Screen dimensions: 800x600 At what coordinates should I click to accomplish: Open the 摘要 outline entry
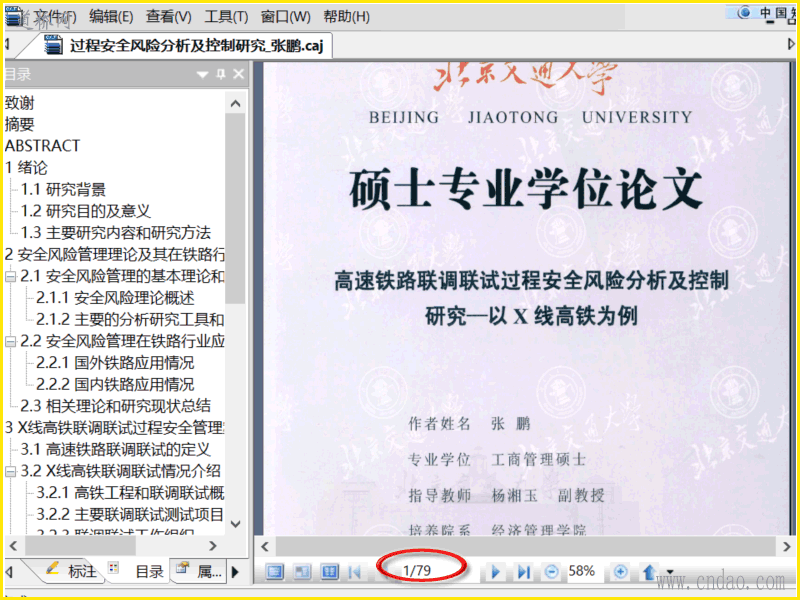pos(19,124)
